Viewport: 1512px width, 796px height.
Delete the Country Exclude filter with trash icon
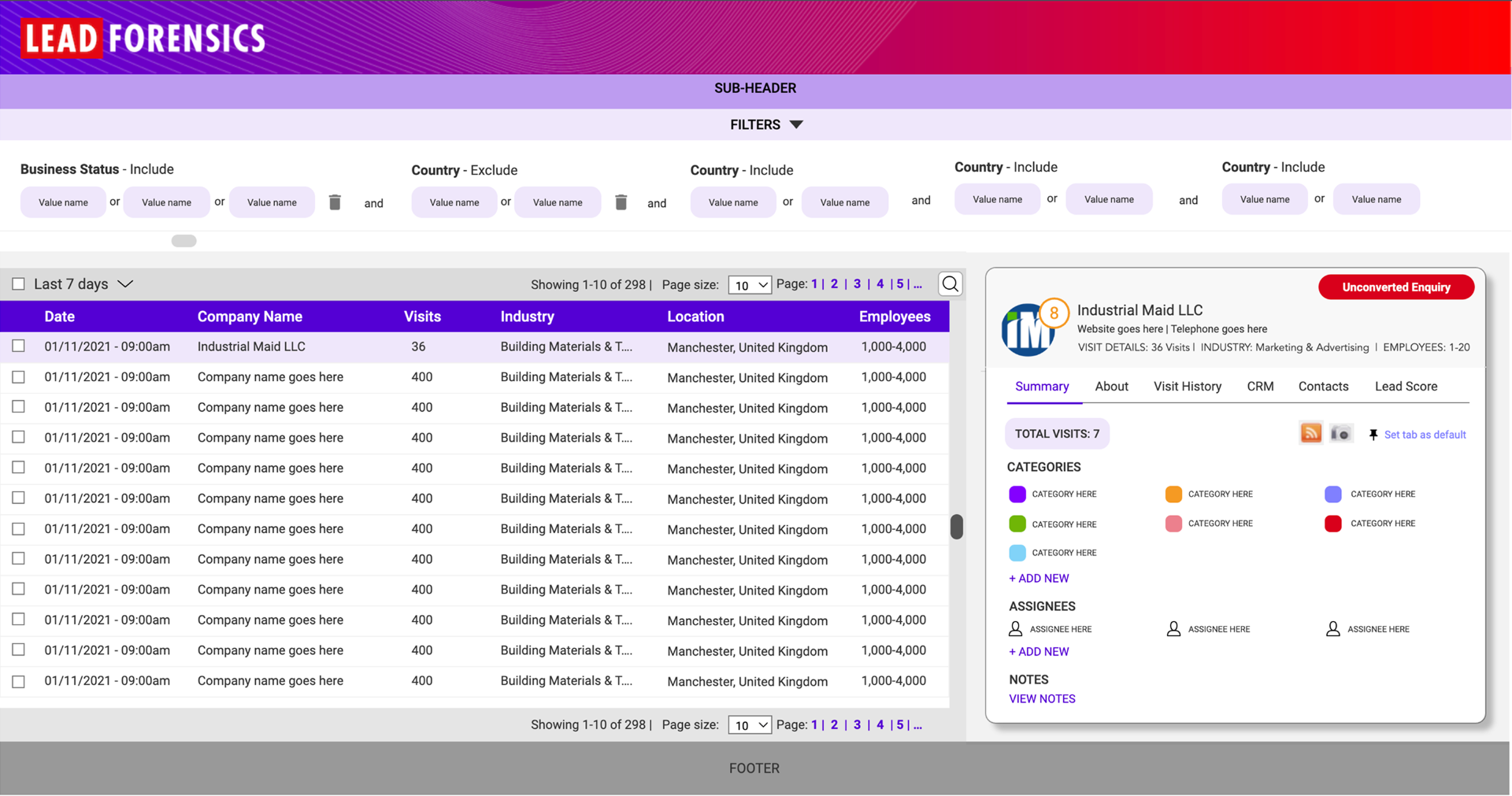coord(621,202)
